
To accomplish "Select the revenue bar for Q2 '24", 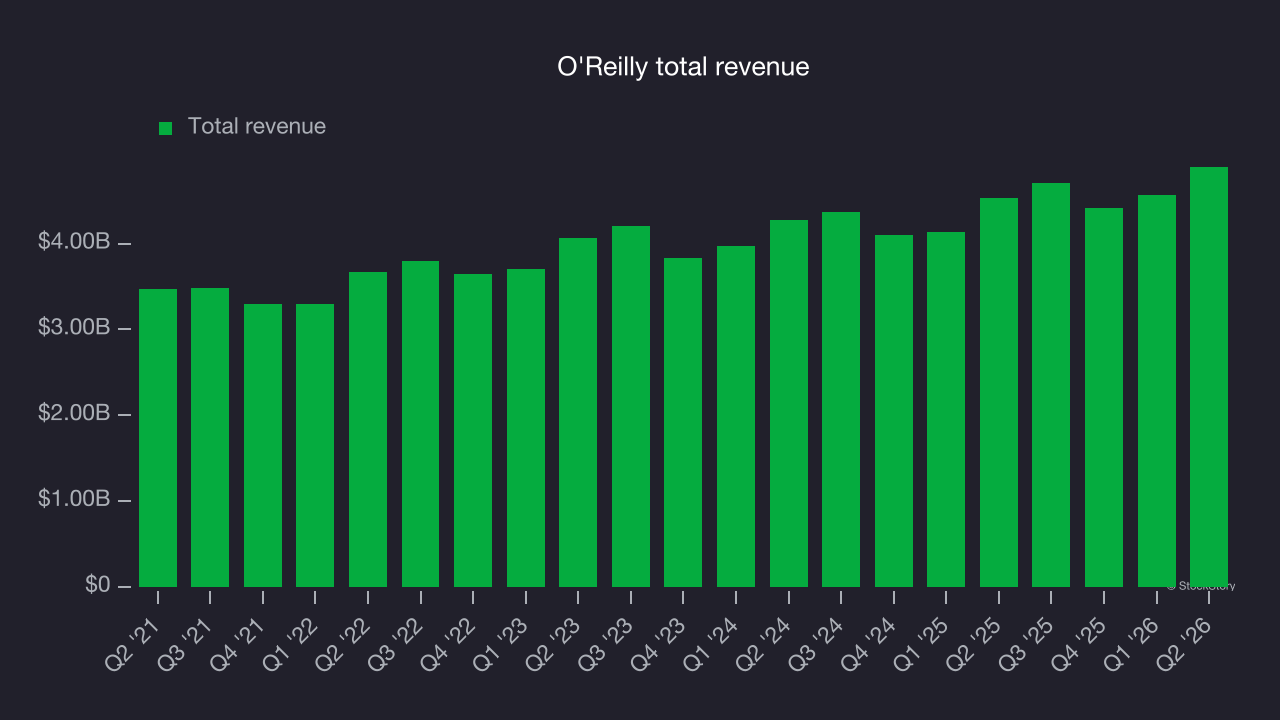I will (x=789, y=403).
